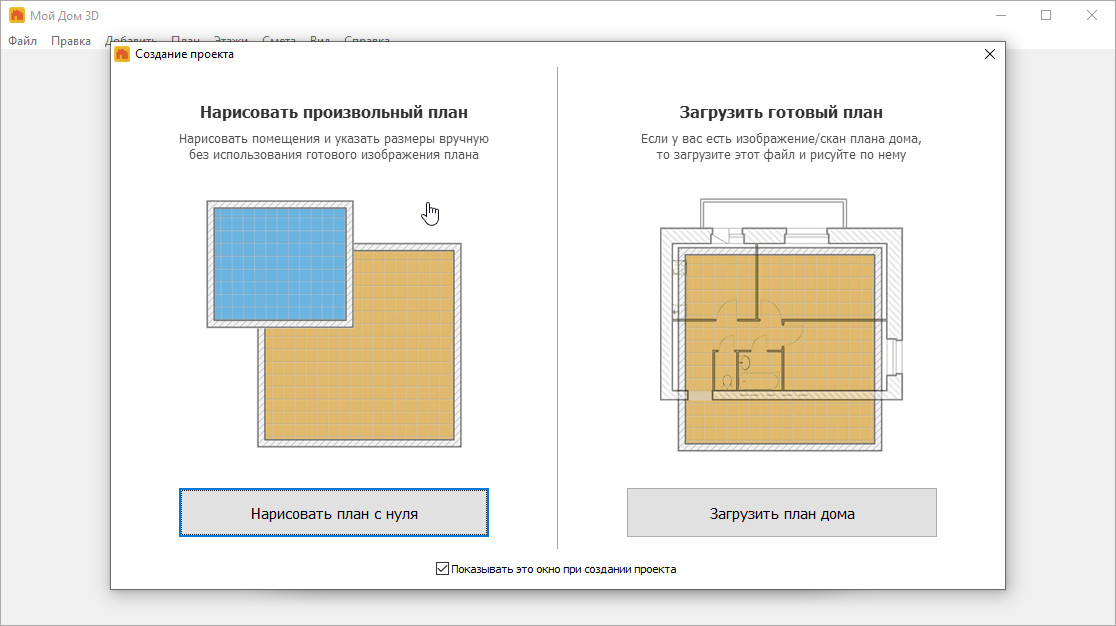Image resolution: width=1116 pixels, height=626 pixels.
Task: Click the Нарисовать произвольный план heading
Action: coord(333,113)
